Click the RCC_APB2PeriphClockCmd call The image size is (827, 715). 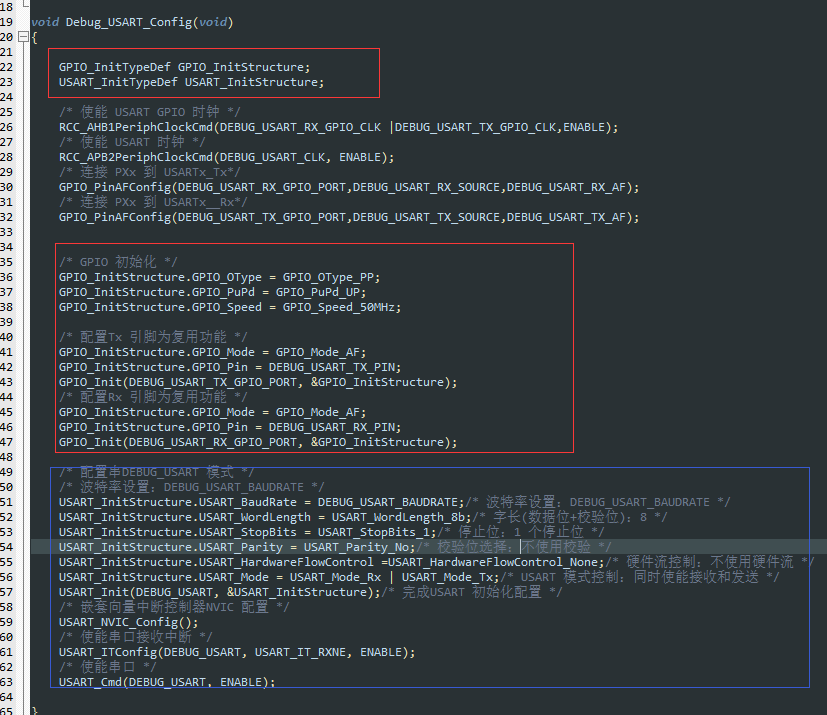(226, 157)
